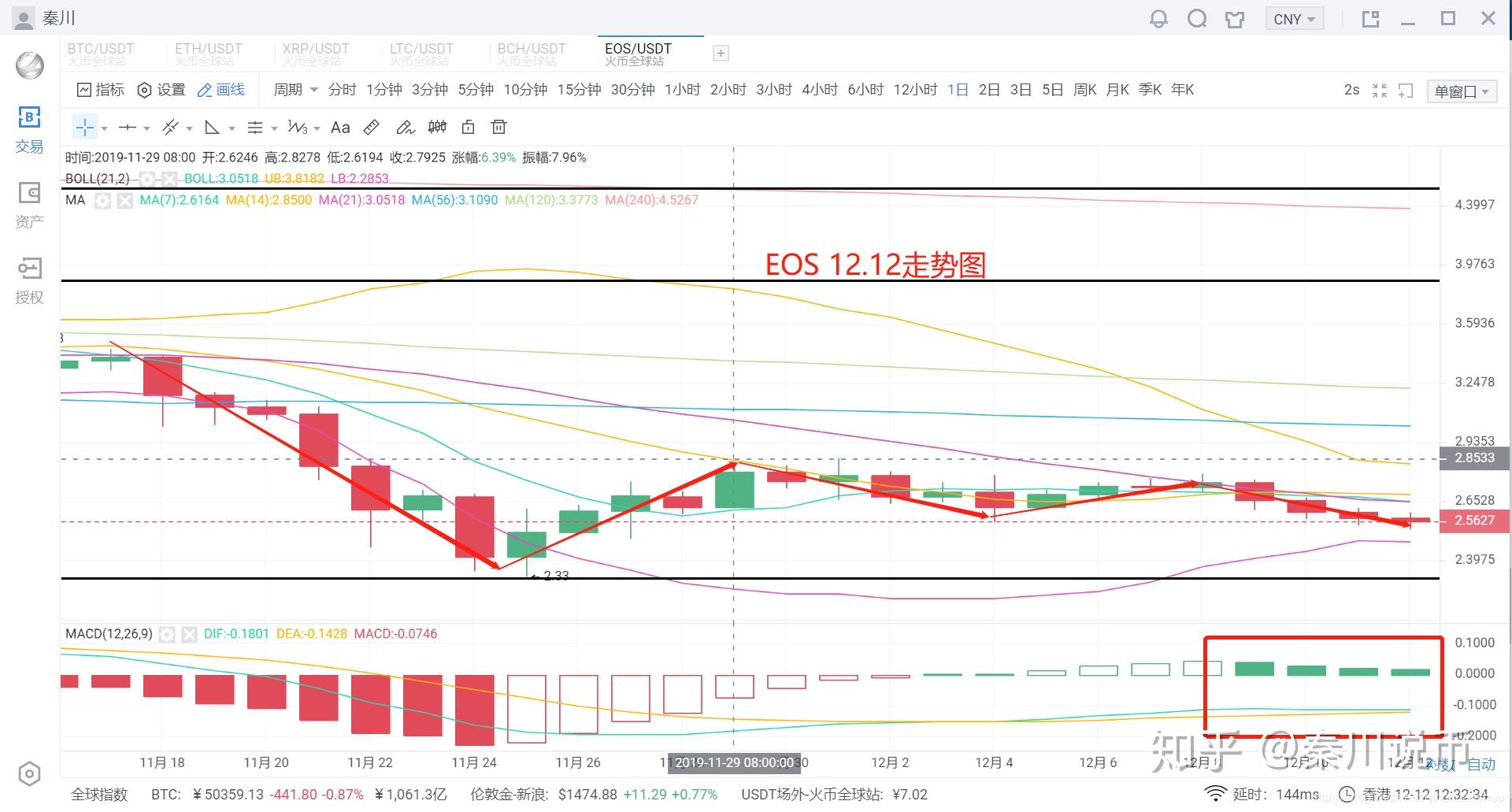Viewport: 1512px width, 812px height.
Task: Open the search magnifier icon
Action: [x=1197, y=19]
